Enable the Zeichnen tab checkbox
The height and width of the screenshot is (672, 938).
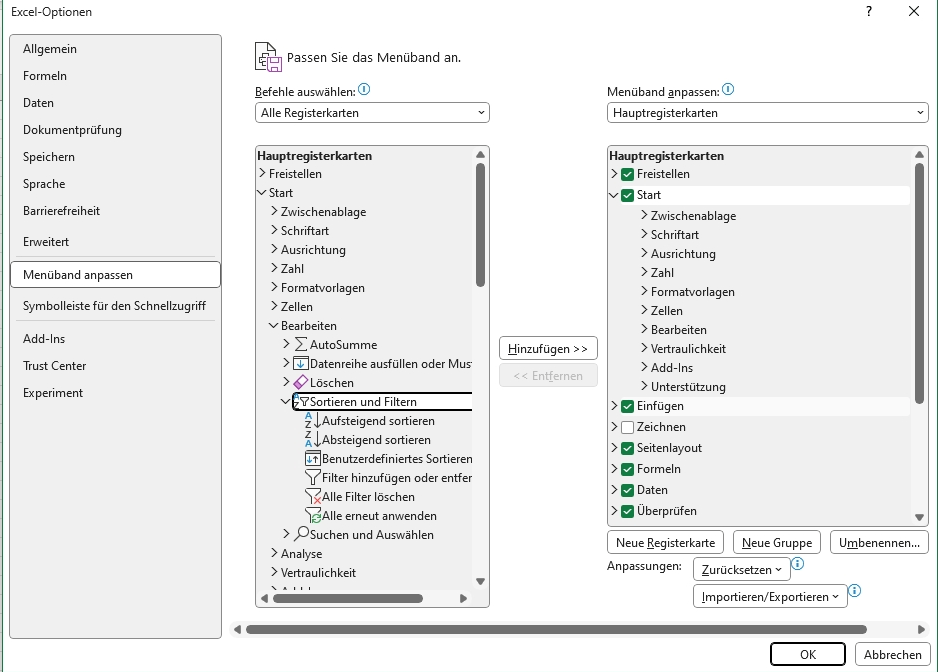(x=627, y=427)
